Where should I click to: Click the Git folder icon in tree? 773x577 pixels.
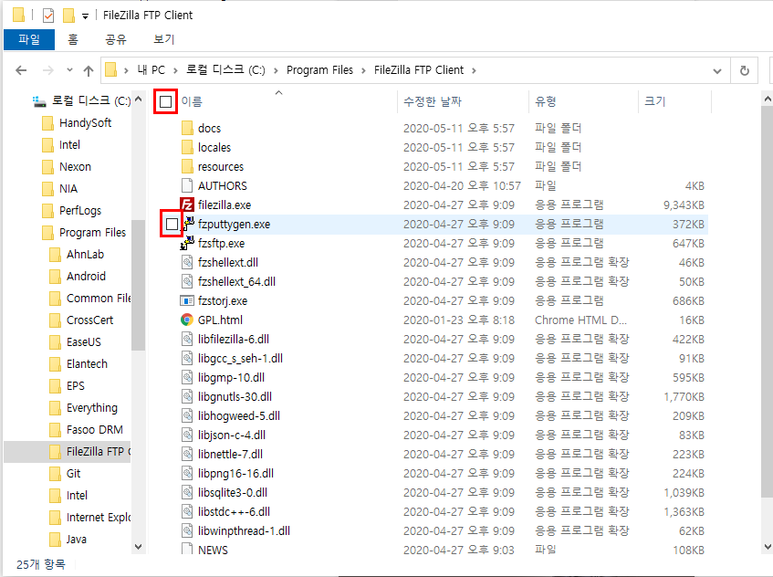[x=55, y=473]
